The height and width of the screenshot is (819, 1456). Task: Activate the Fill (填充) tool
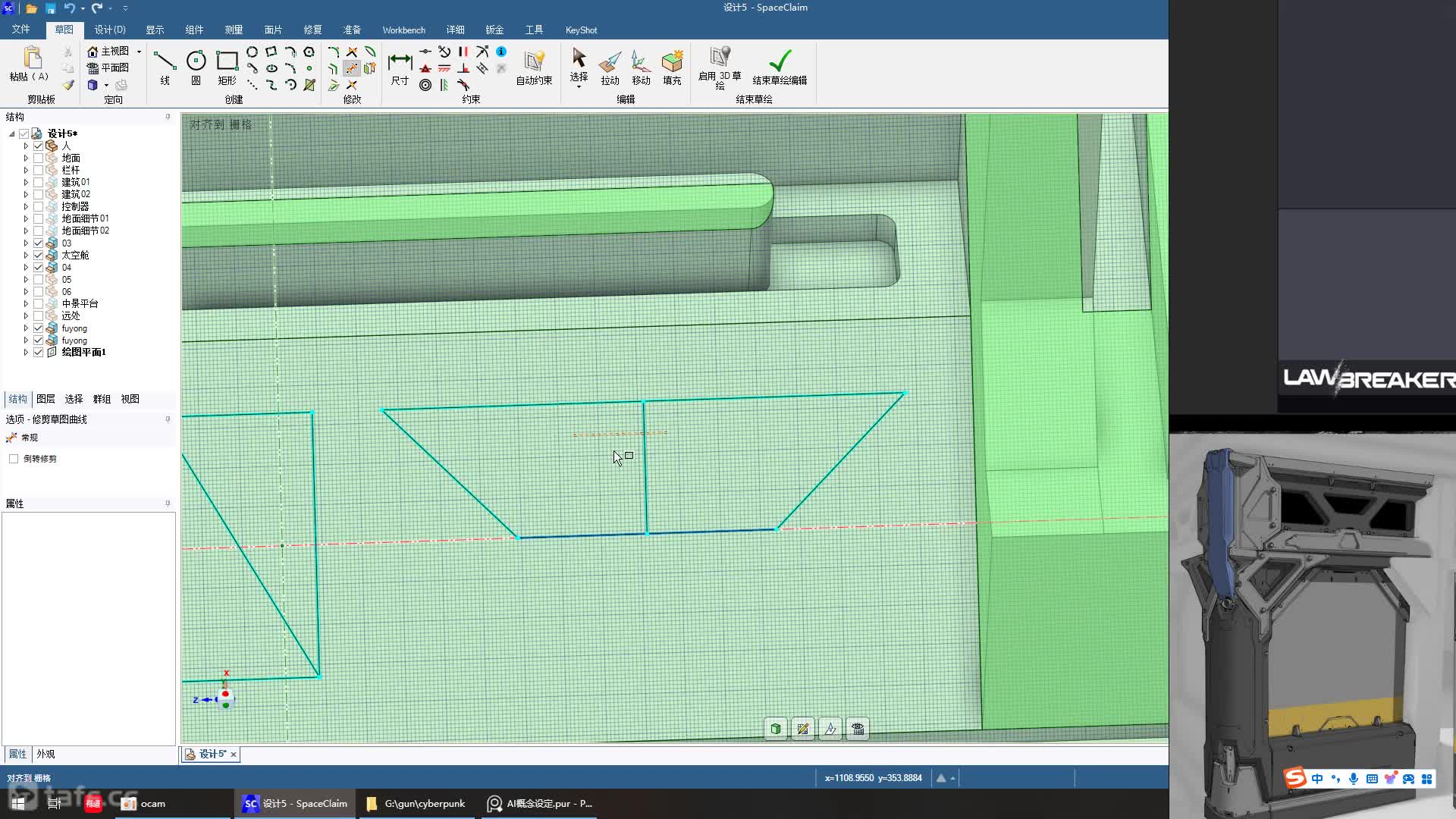click(x=672, y=67)
